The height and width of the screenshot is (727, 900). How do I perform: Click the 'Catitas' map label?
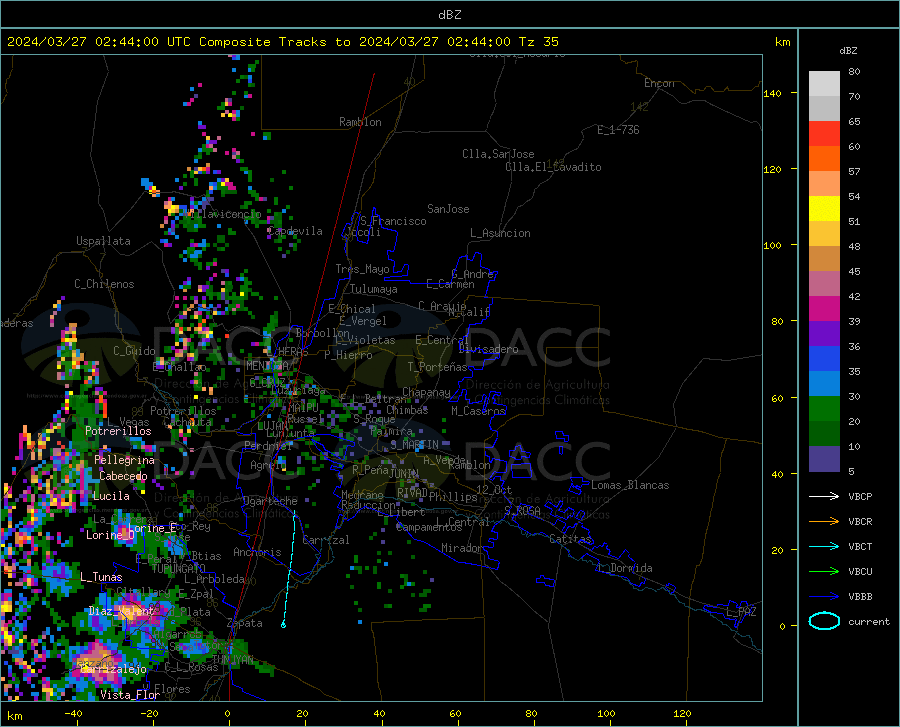point(571,539)
